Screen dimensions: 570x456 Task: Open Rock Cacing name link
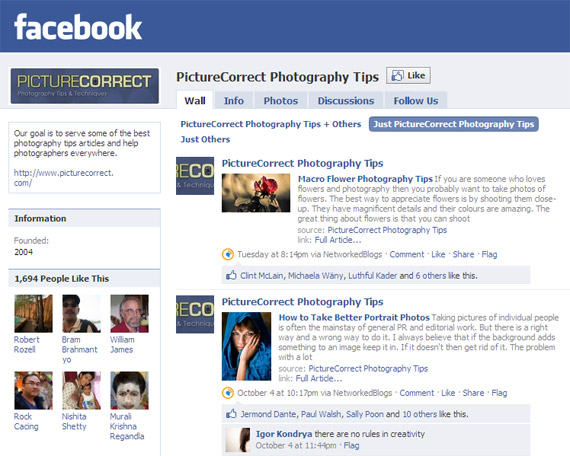pos(26,421)
